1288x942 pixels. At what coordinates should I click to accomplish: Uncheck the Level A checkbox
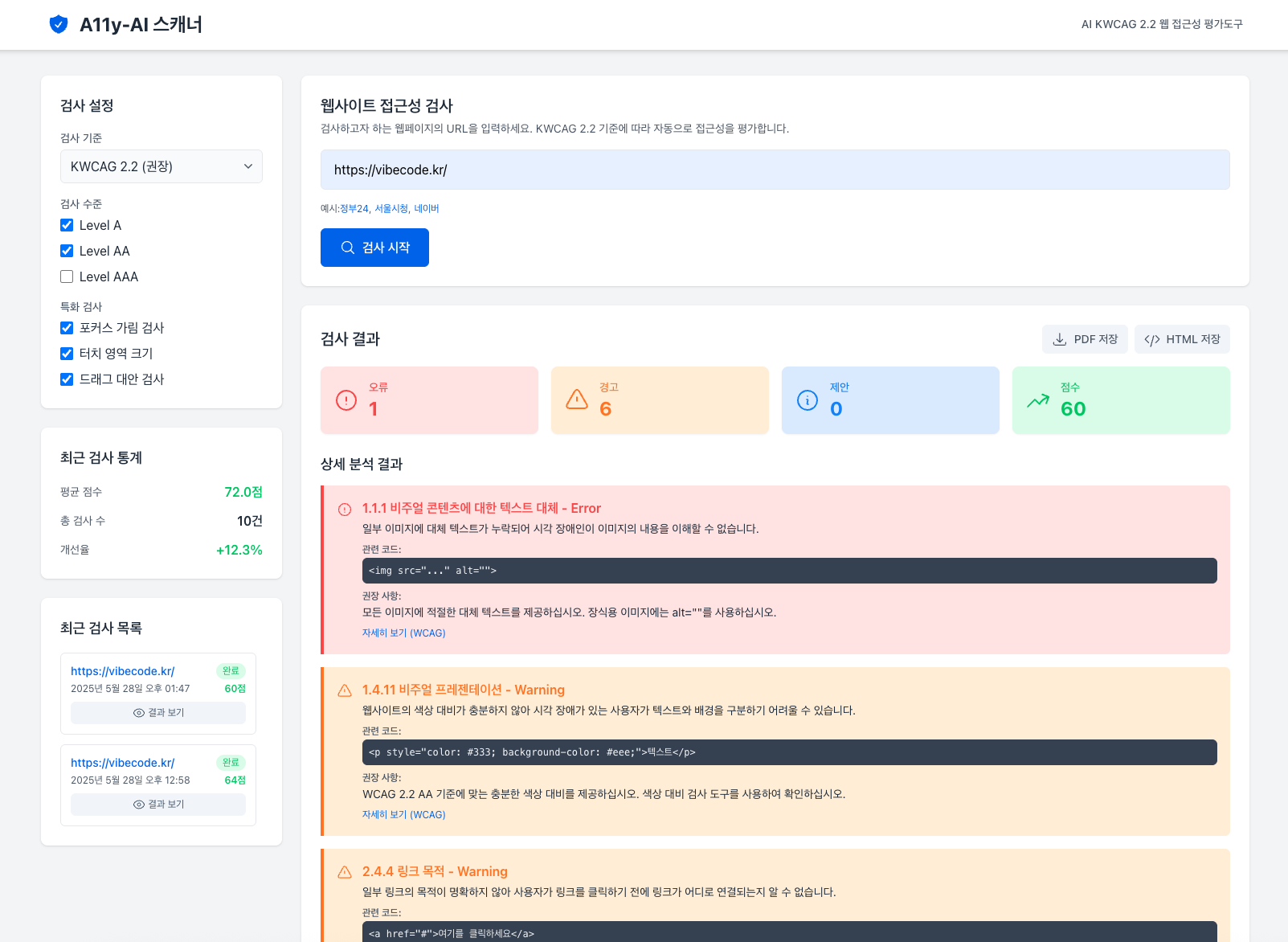(x=67, y=225)
